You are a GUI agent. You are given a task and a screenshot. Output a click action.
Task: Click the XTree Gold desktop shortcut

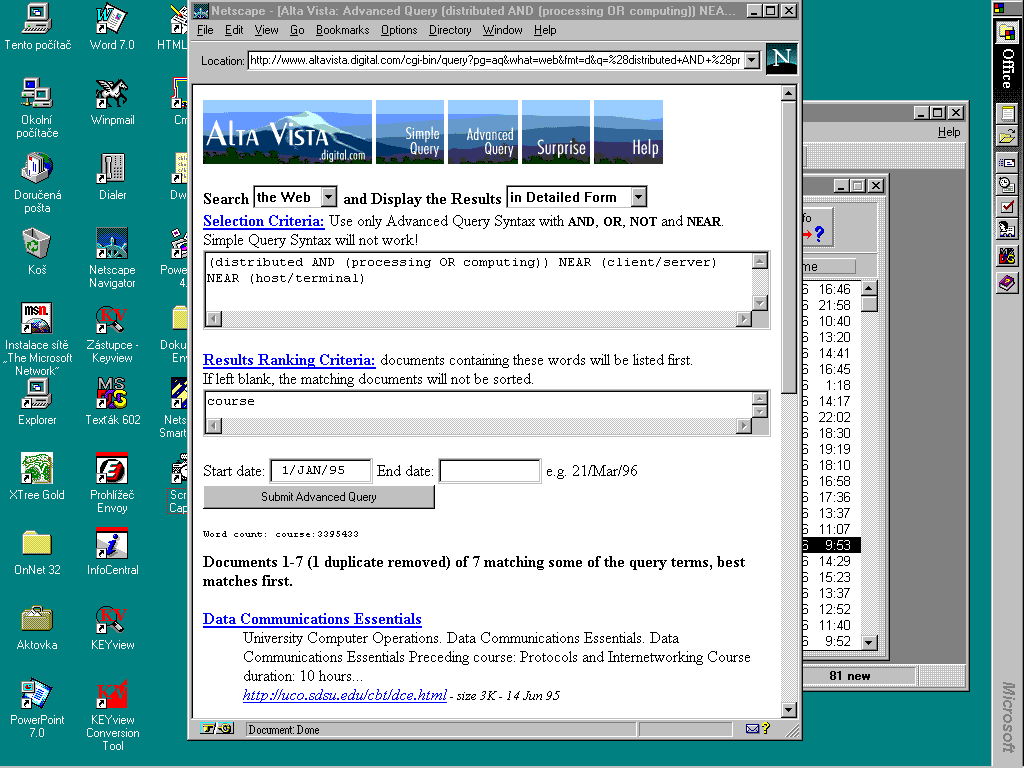coord(37,477)
